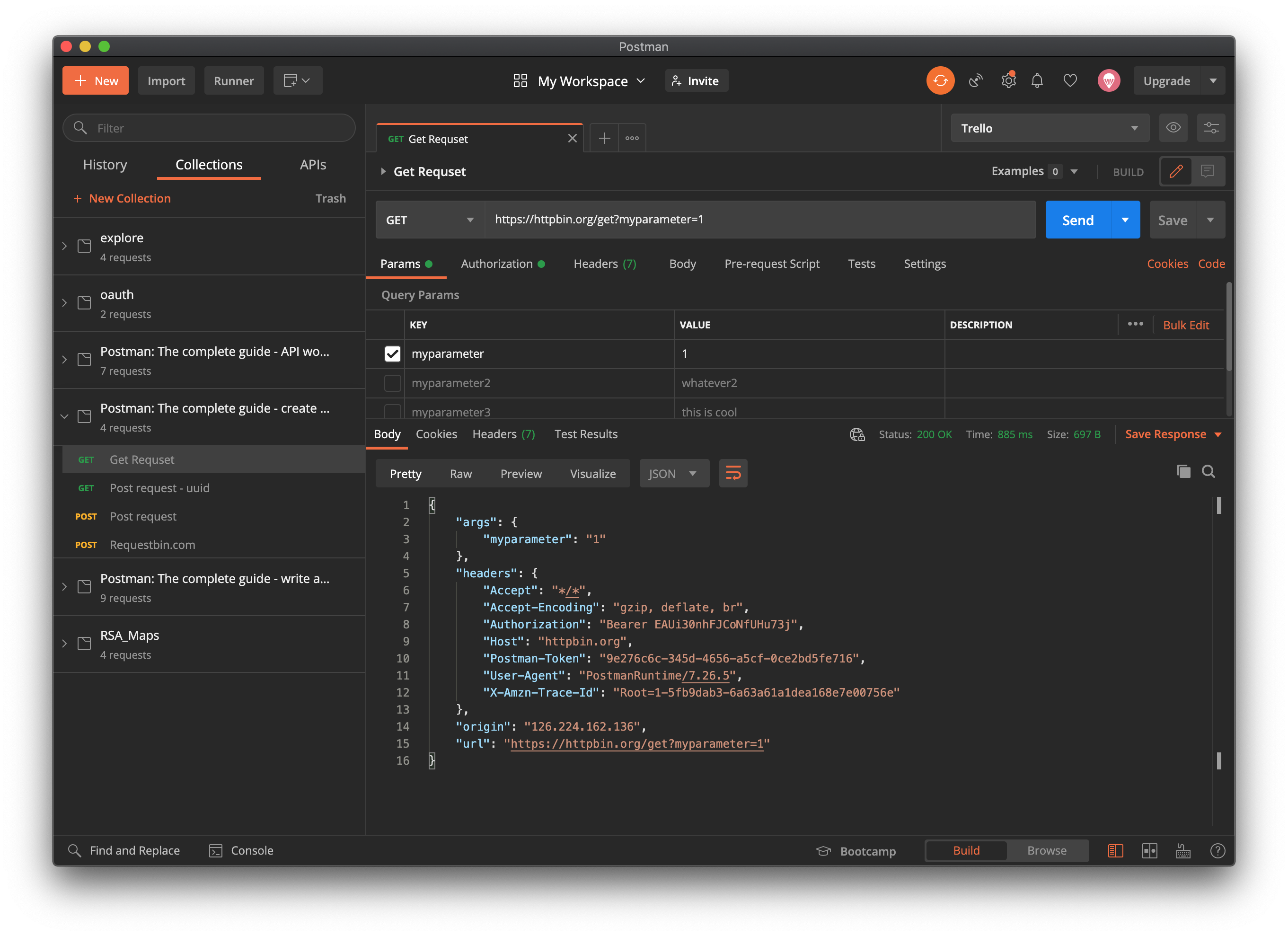This screenshot has height=936, width=1288.
Task: Click the Invite button
Action: [x=696, y=80]
